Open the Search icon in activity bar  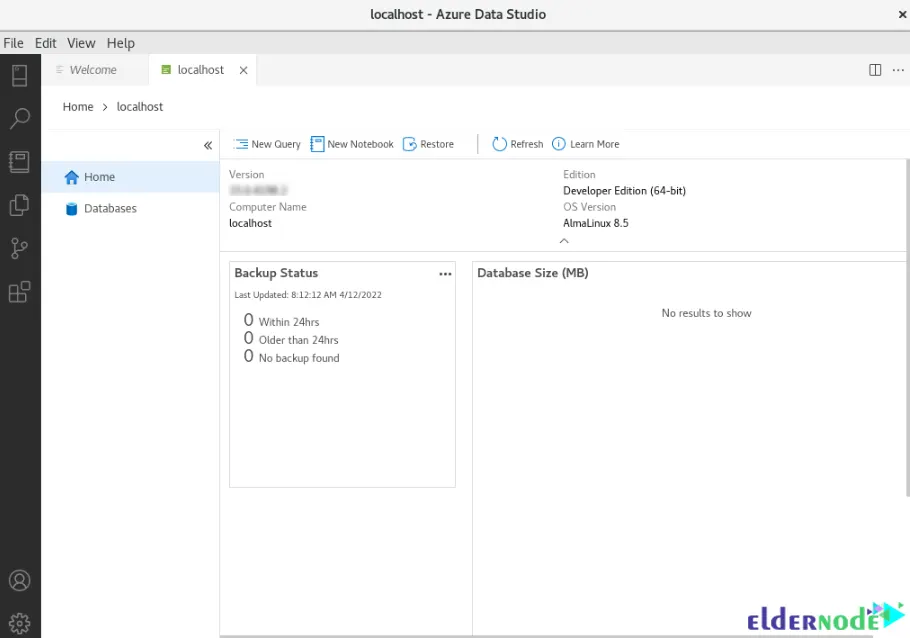[19, 119]
